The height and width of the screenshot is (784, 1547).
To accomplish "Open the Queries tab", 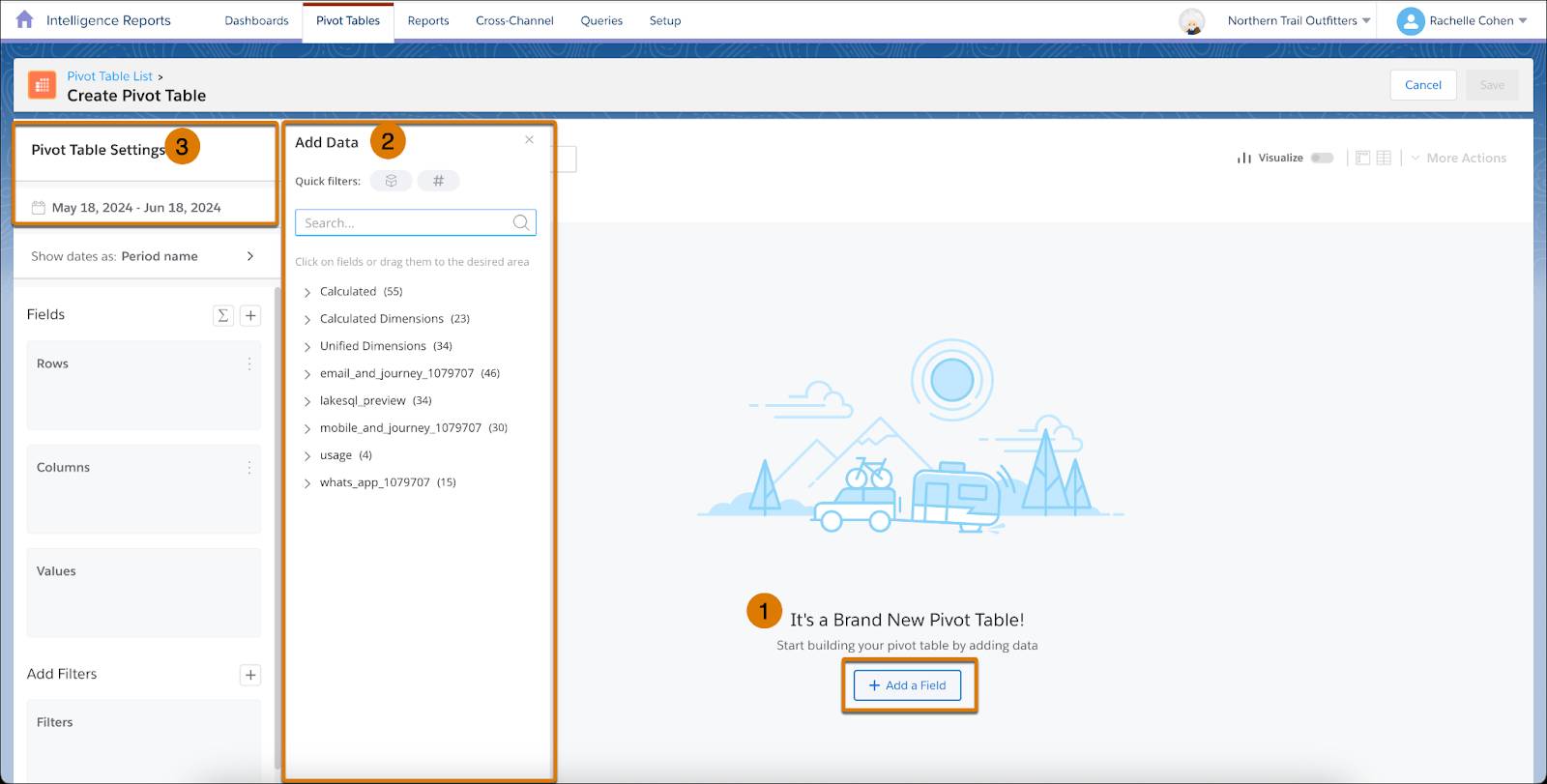I will point(601,20).
